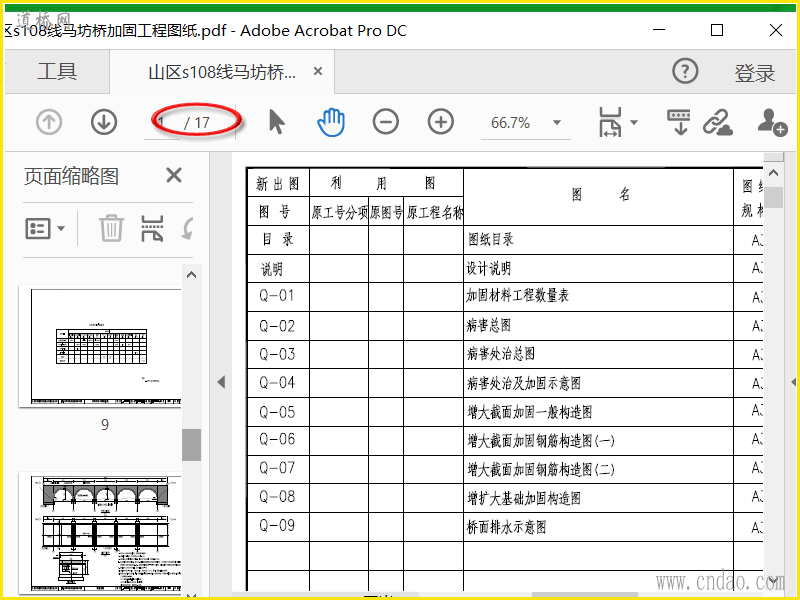The width and height of the screenshot is (800, 600).
Task: Click thumbnail panel scroll up arrow
Action: 191,275
